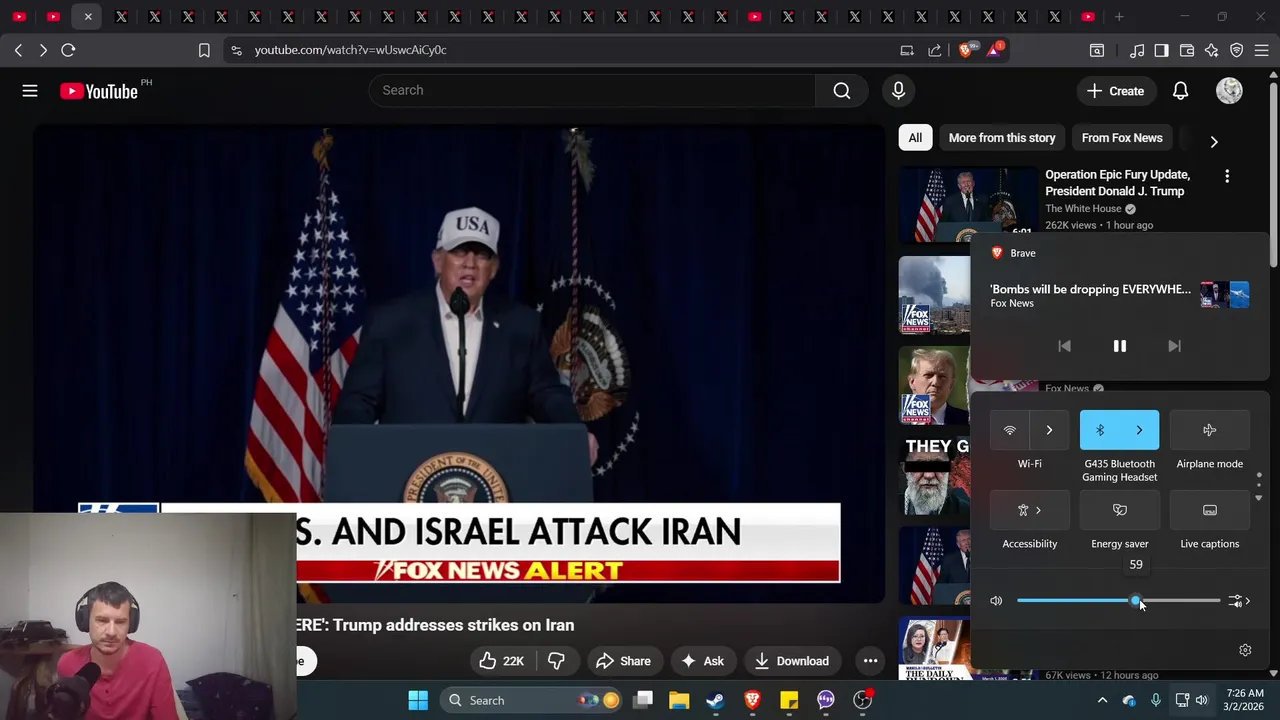Open the YouTube account avatar menu
This screenshot has height=720, width=1280.
point(1229,91)
